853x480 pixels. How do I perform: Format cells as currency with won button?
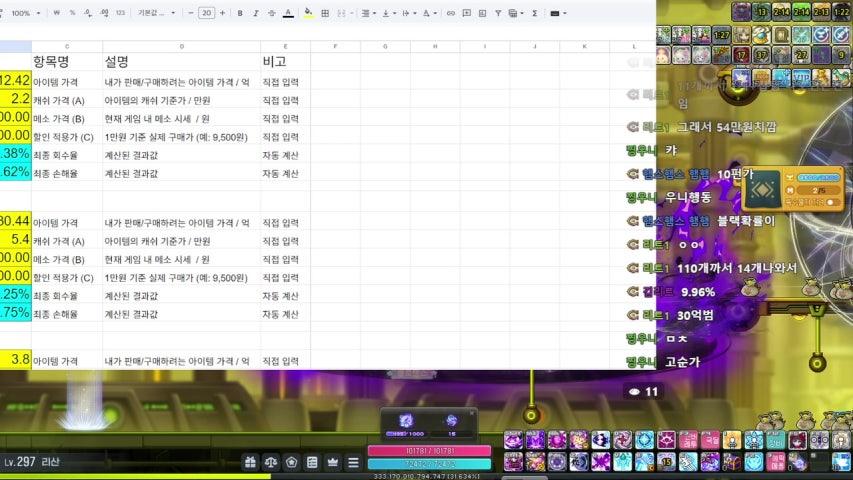[x=57, y=13]
